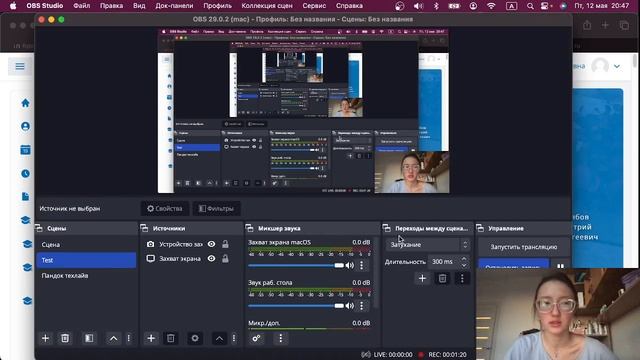Click the Свойства button
Image resolution: width=640 pixels, height=360 pixels.
click(165, 209)
